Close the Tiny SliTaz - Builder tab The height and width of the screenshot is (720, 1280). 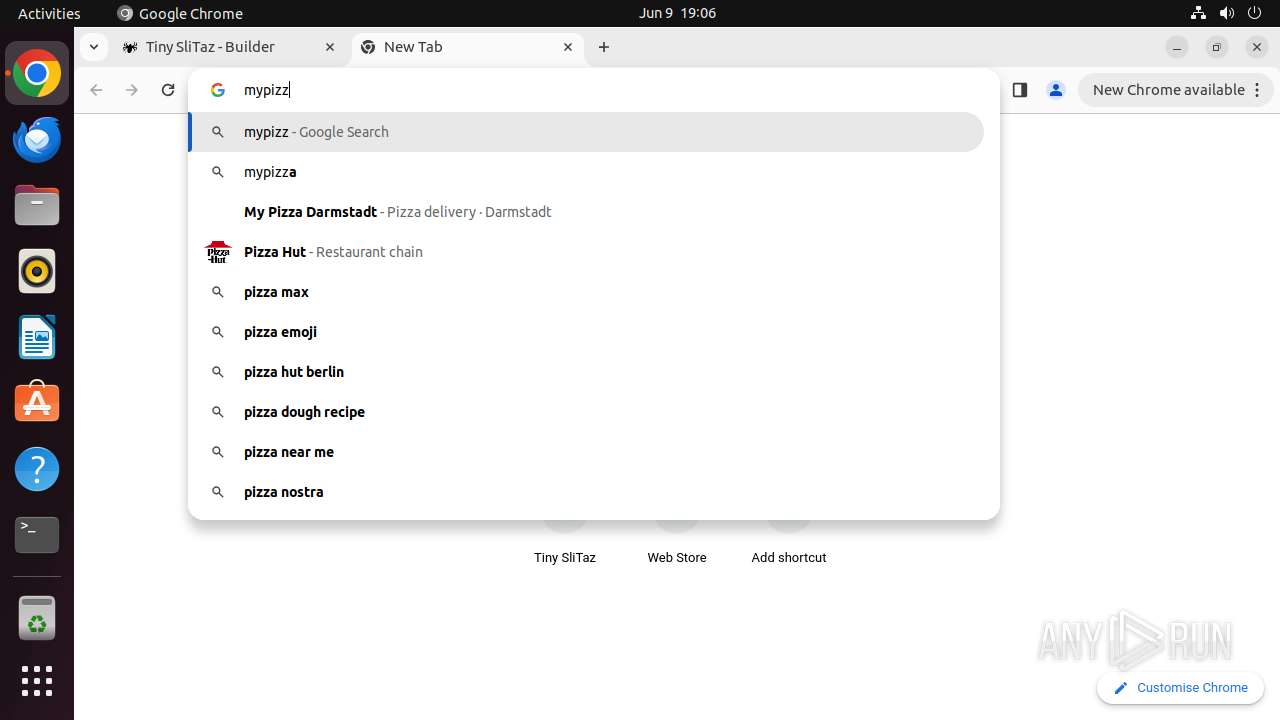(x=330, y=47)
